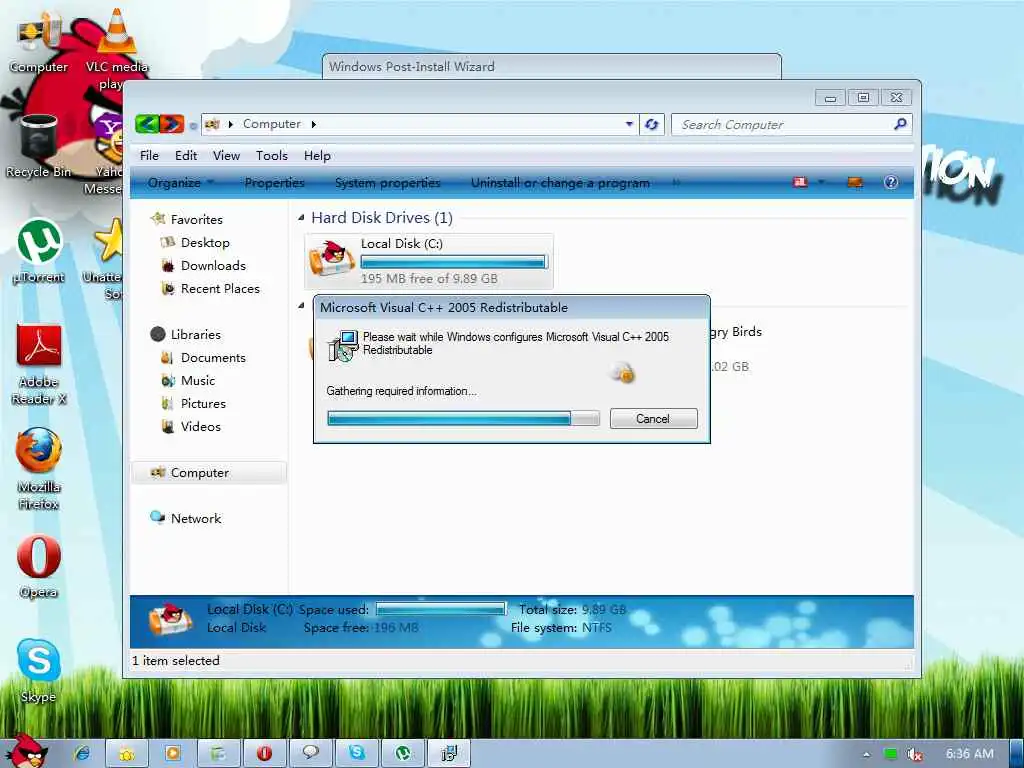This screenshot has width=1024, height=768.
Task: Select Downloads in navigation pane
Action: [x=213, y=265]
